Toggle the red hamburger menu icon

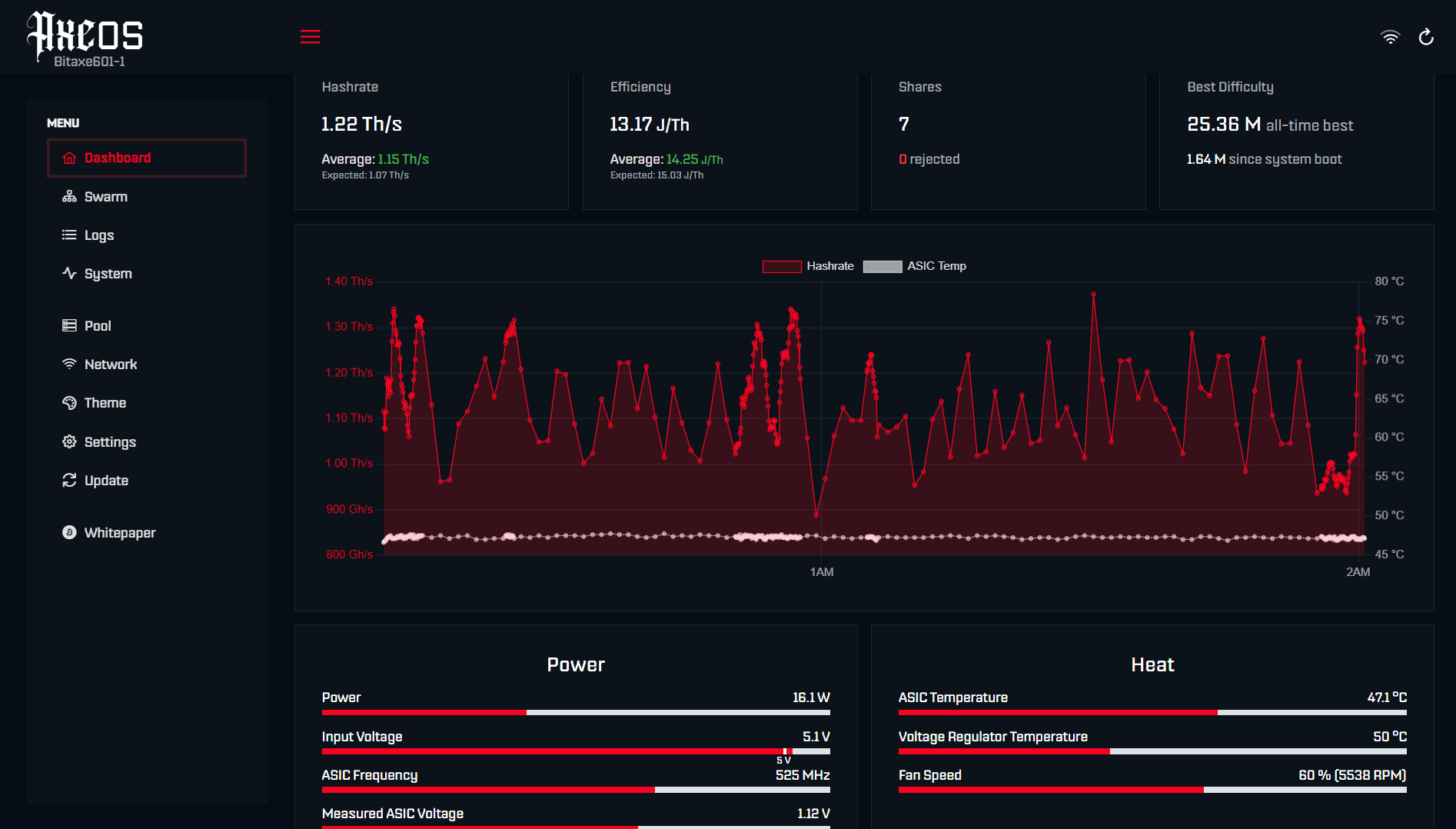coord(310,37)
